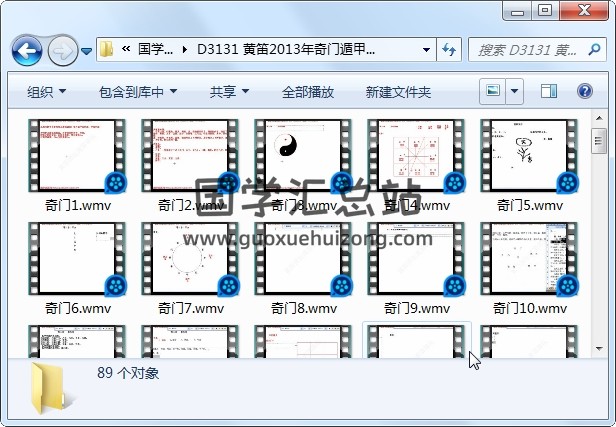This screenshot has width=616, height=427.
Task: Click the file name 奇门6.wmv
Action: [78, 308]
